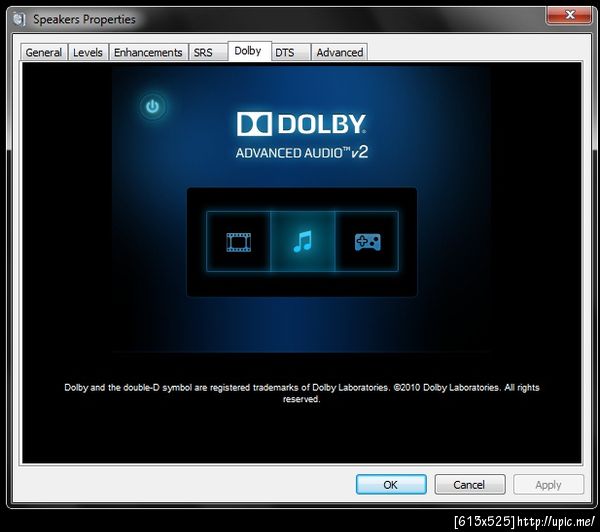Viewport: 600px width, 532px height.
Task: Click the Advanced Audio v2 text
Action: pos(302,152)
